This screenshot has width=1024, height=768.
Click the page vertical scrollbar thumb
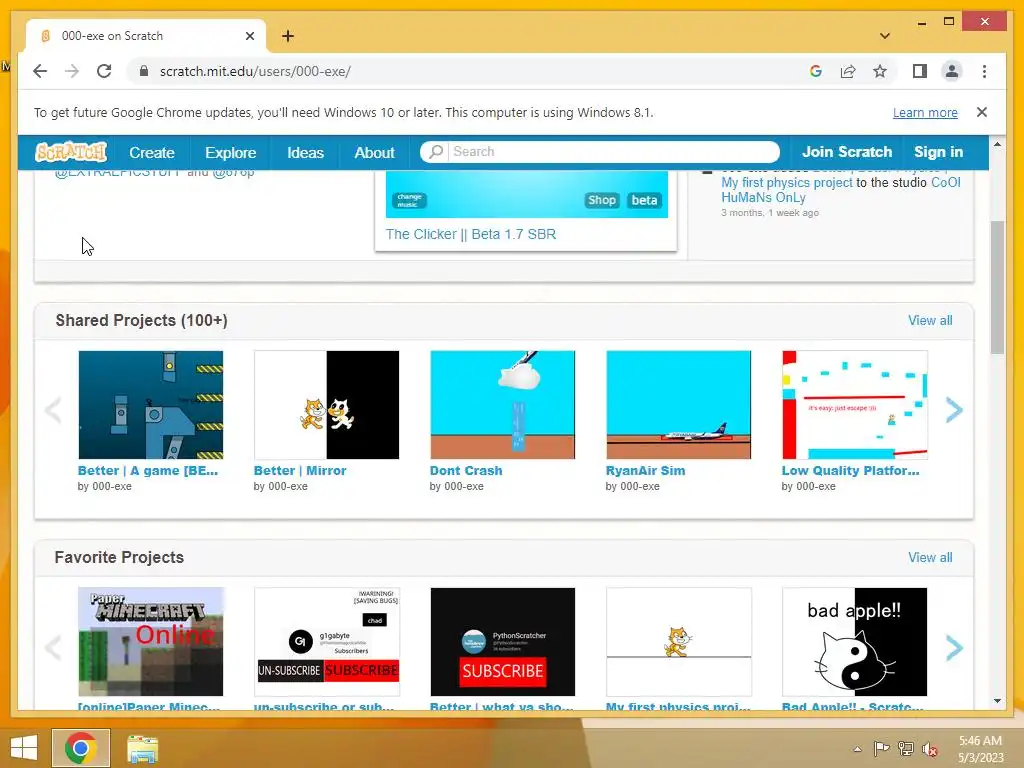click(997, 287)
